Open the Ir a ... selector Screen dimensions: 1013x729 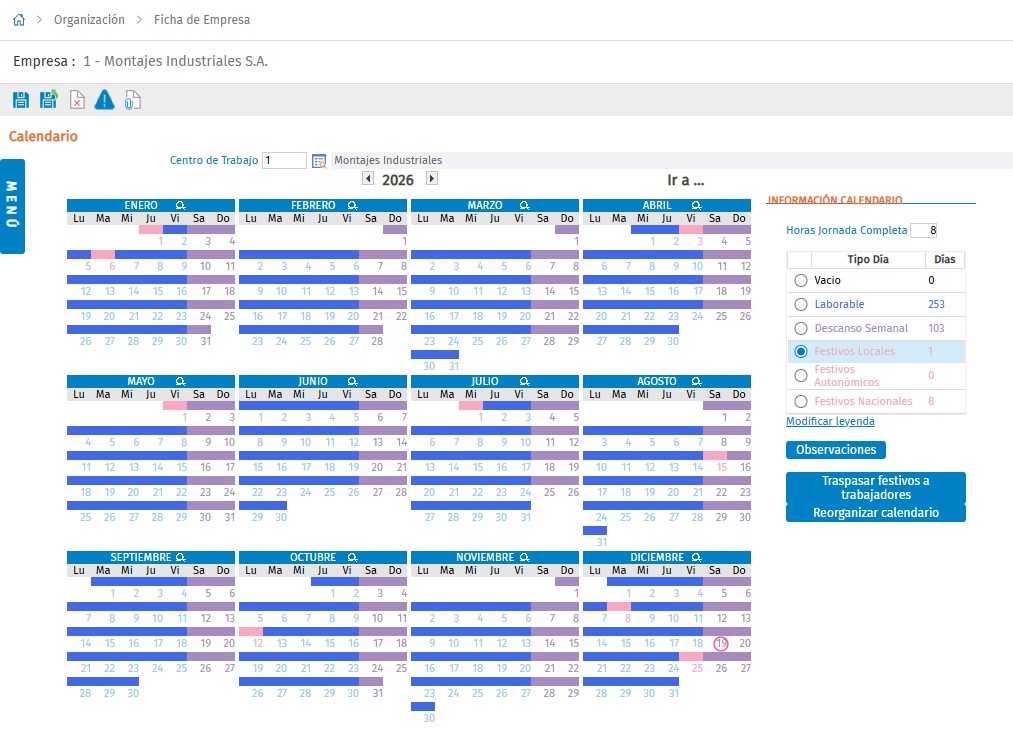pos(685,180)
